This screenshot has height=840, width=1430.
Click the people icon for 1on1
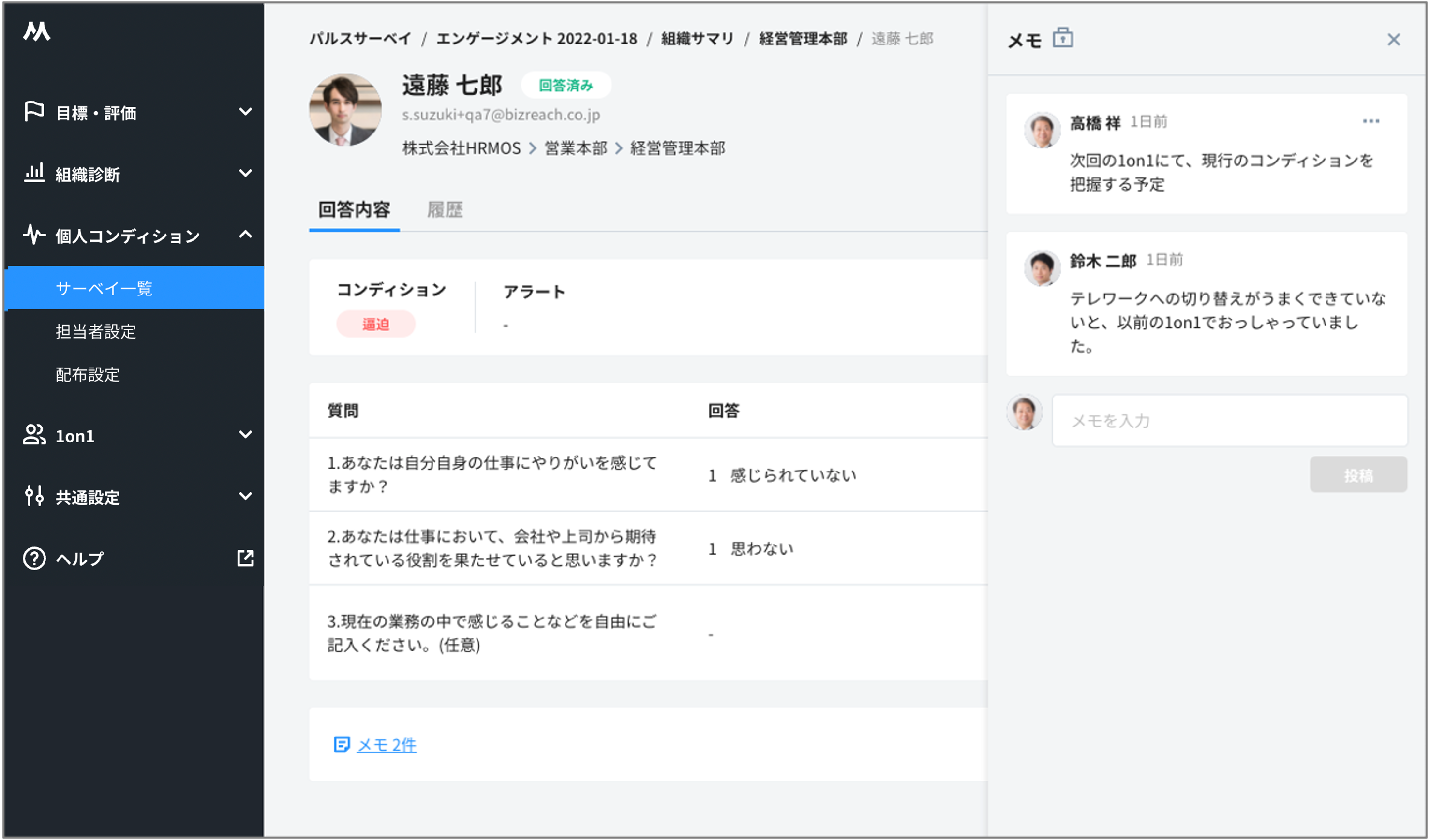(34, 435)
